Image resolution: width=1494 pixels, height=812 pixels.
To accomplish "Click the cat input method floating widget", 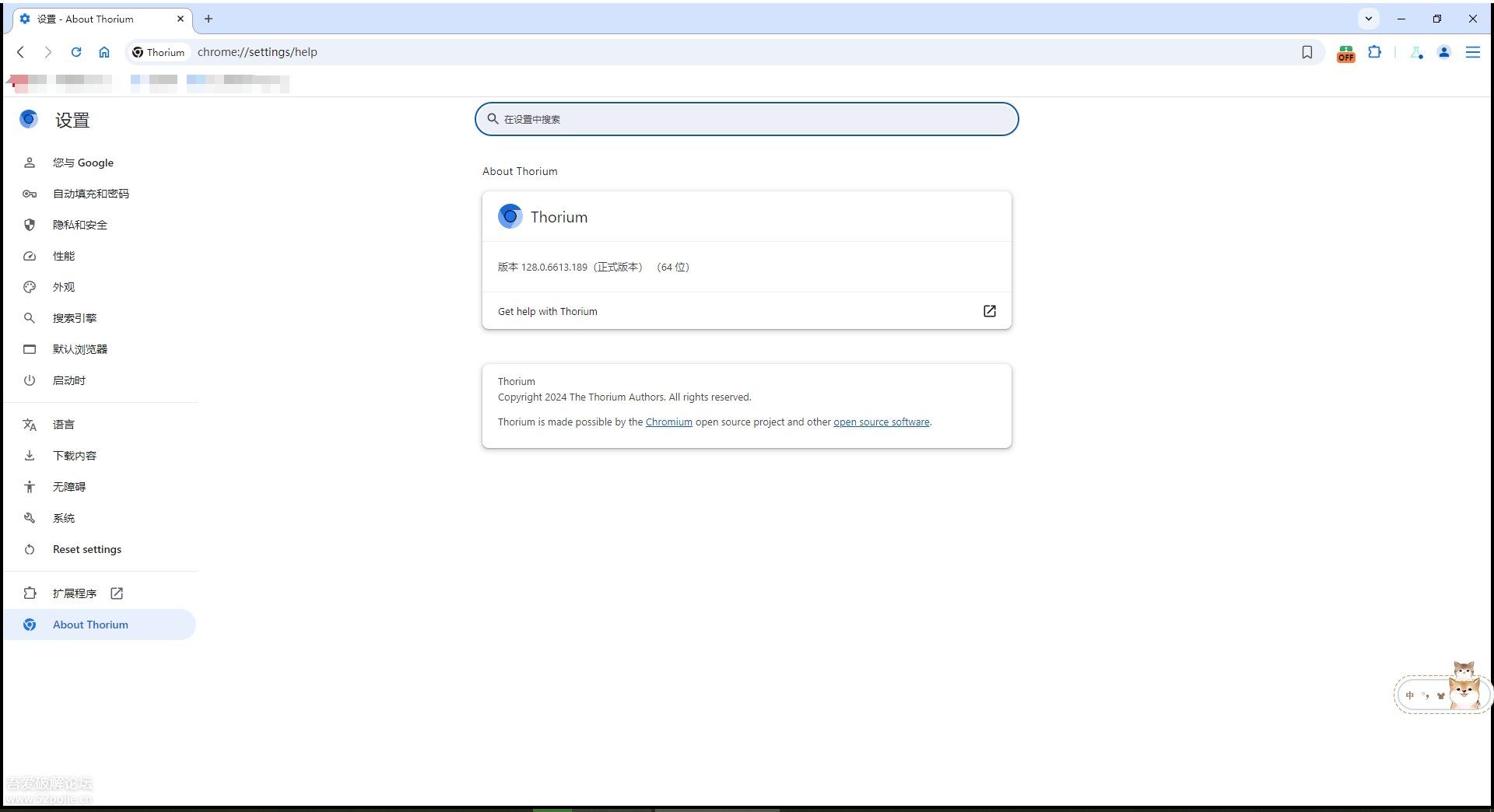I will 1443,688.
